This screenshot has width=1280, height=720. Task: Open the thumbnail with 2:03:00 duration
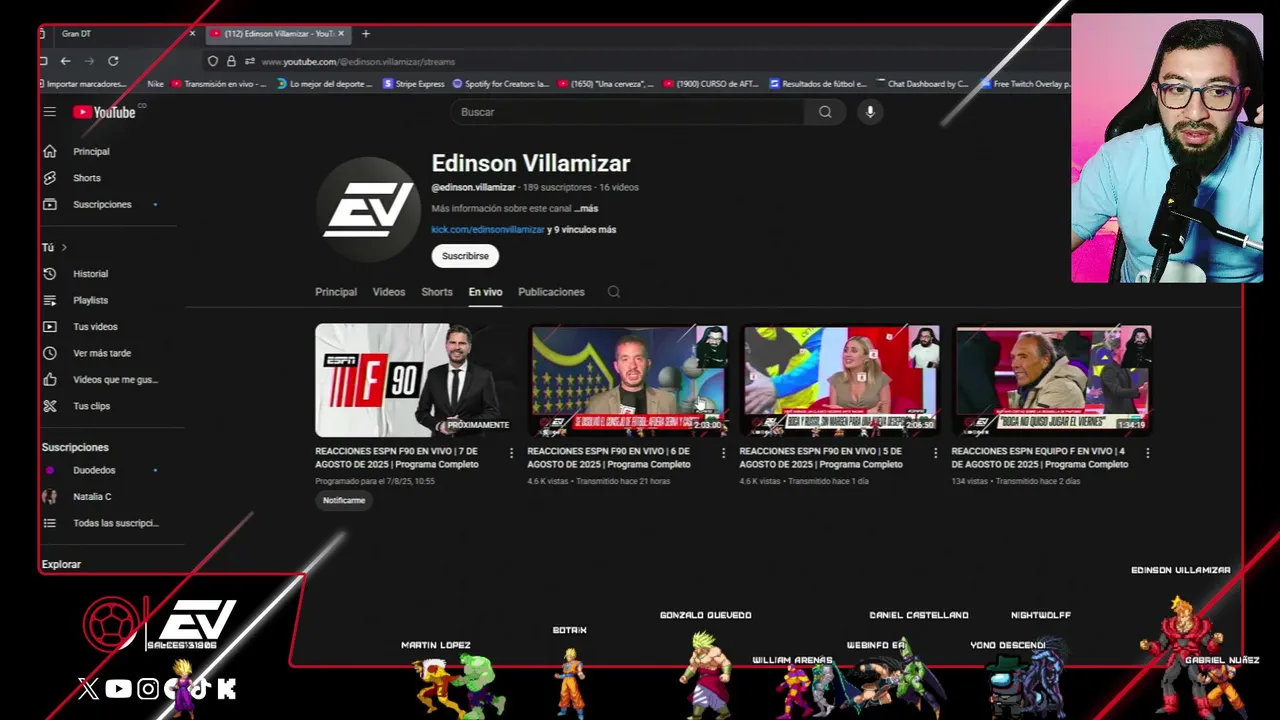click(627, 380)
